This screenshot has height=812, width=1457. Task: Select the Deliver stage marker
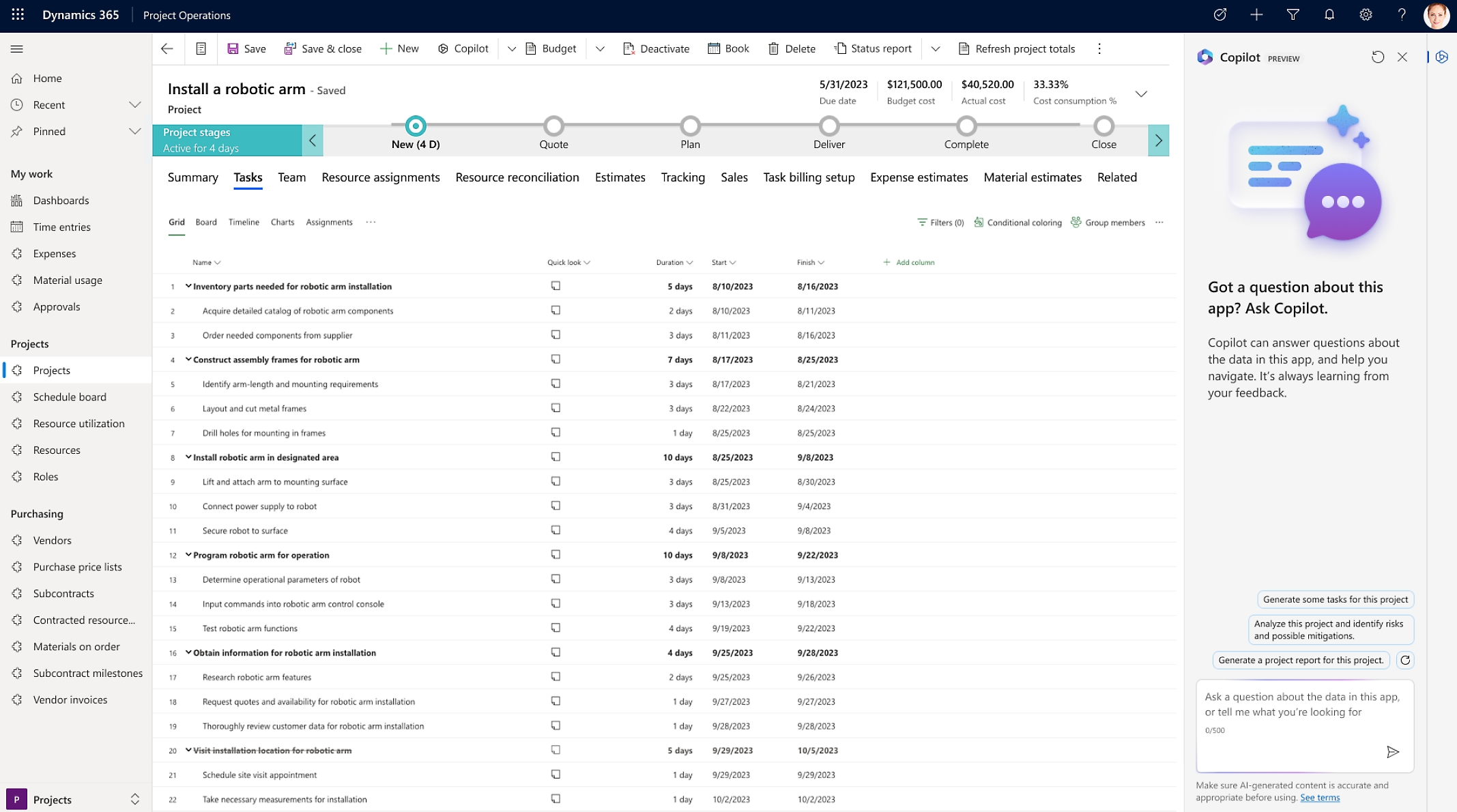(x=828, y=126)
